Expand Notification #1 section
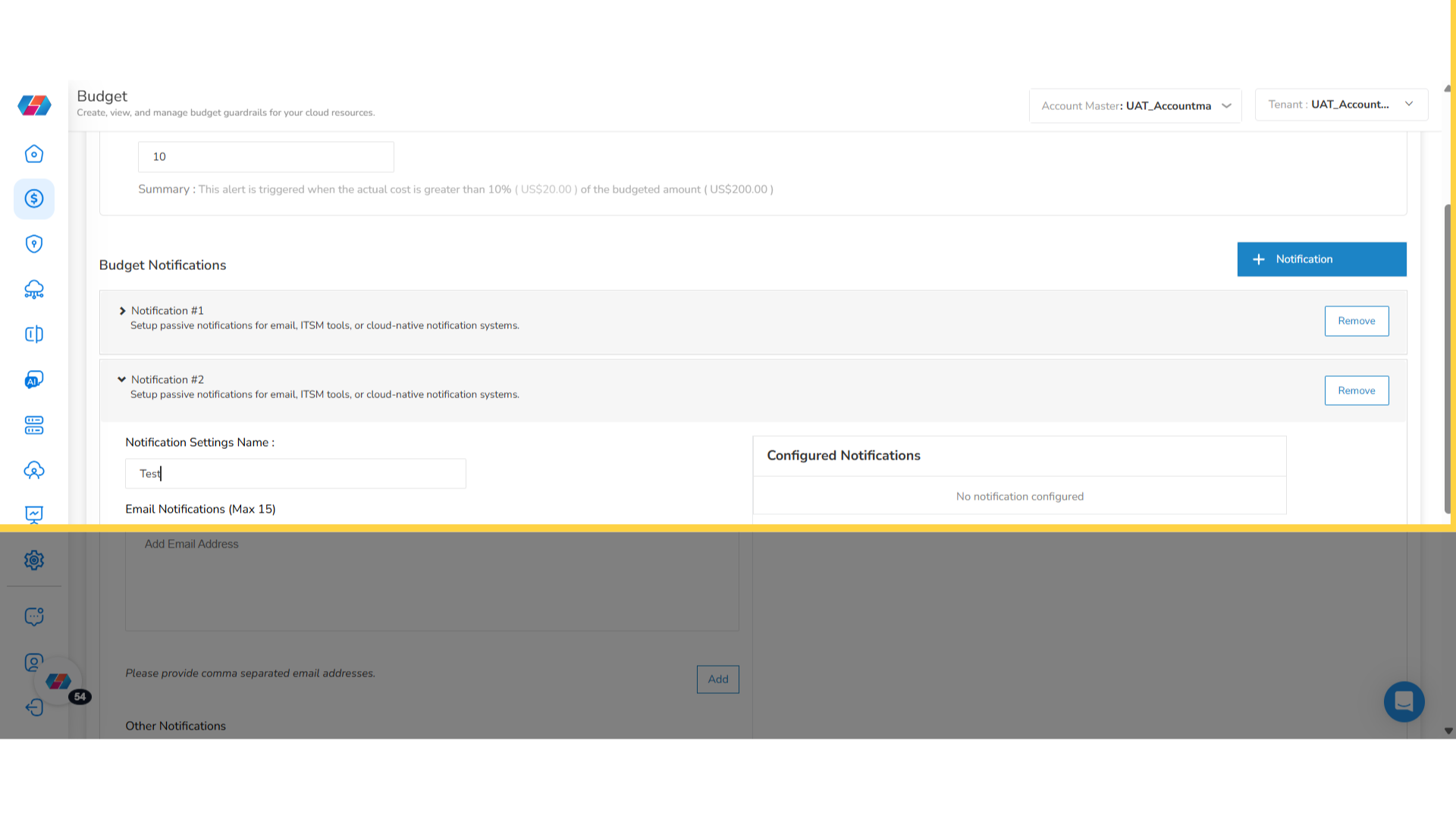Image resolution: width=1456 pixels, height=819 pixels. click(x=122, y=311)
